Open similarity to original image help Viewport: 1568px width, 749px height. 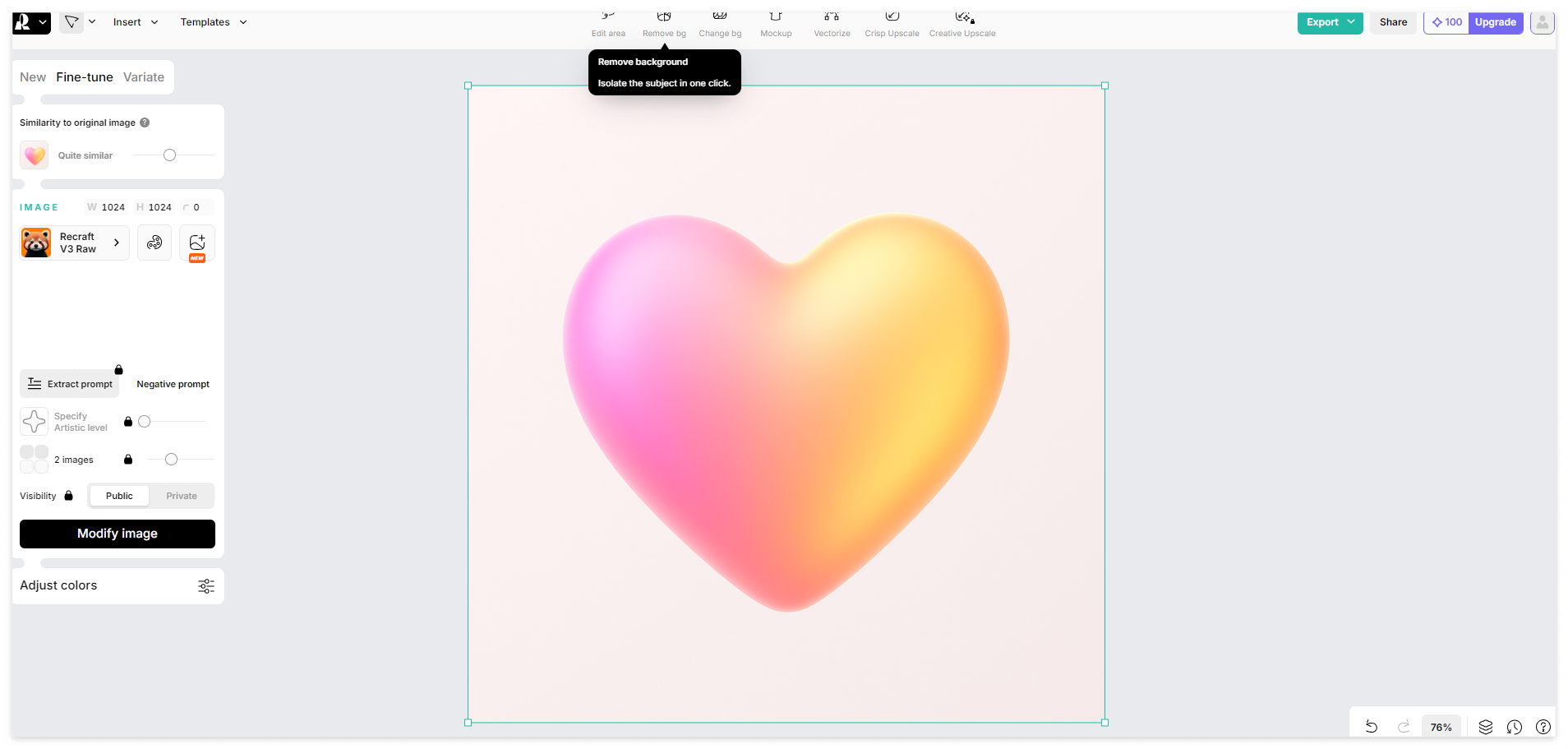click(x=145, y=123)
